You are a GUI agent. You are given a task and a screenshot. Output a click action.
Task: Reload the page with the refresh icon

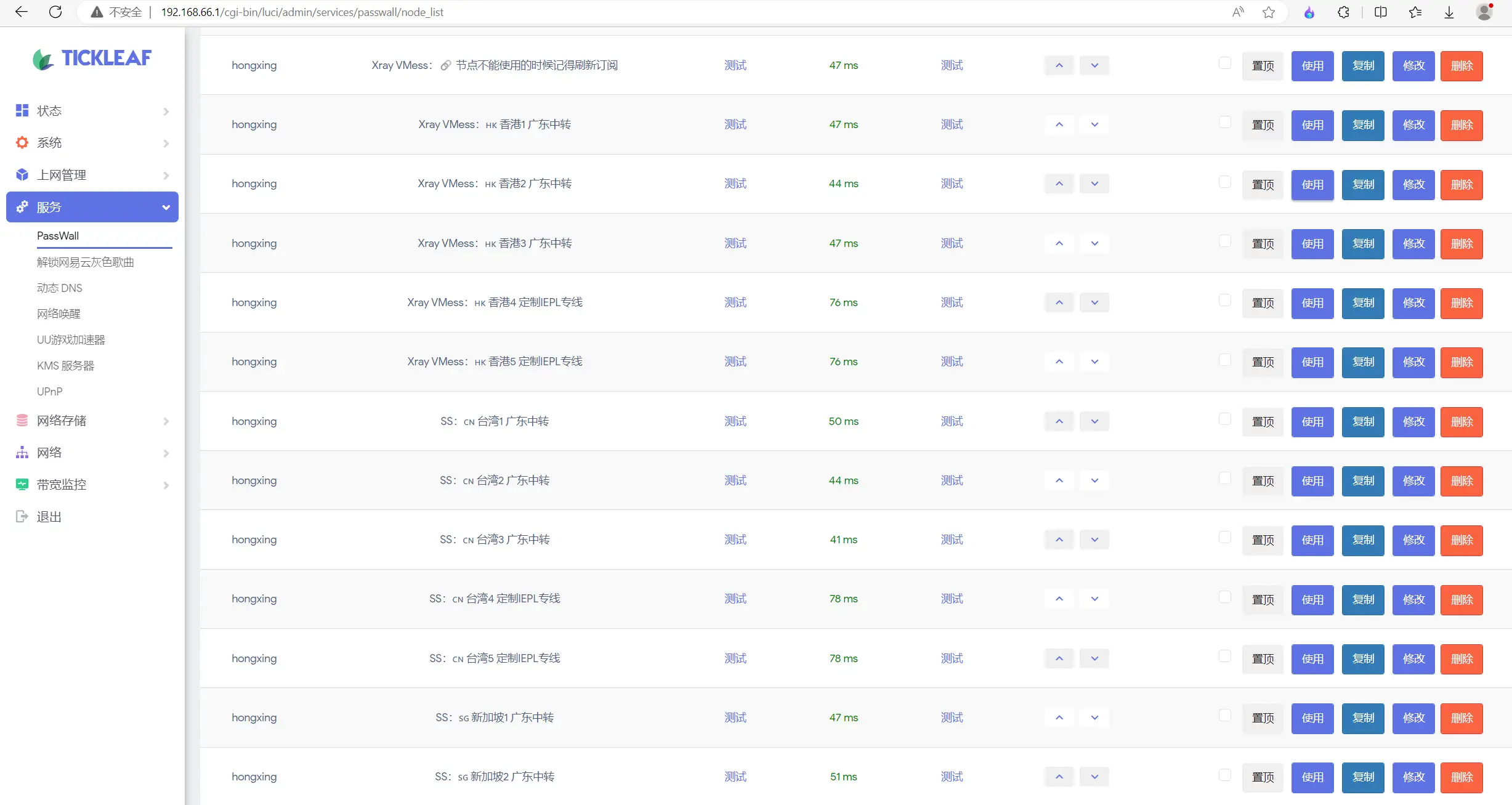coord(55,12)
